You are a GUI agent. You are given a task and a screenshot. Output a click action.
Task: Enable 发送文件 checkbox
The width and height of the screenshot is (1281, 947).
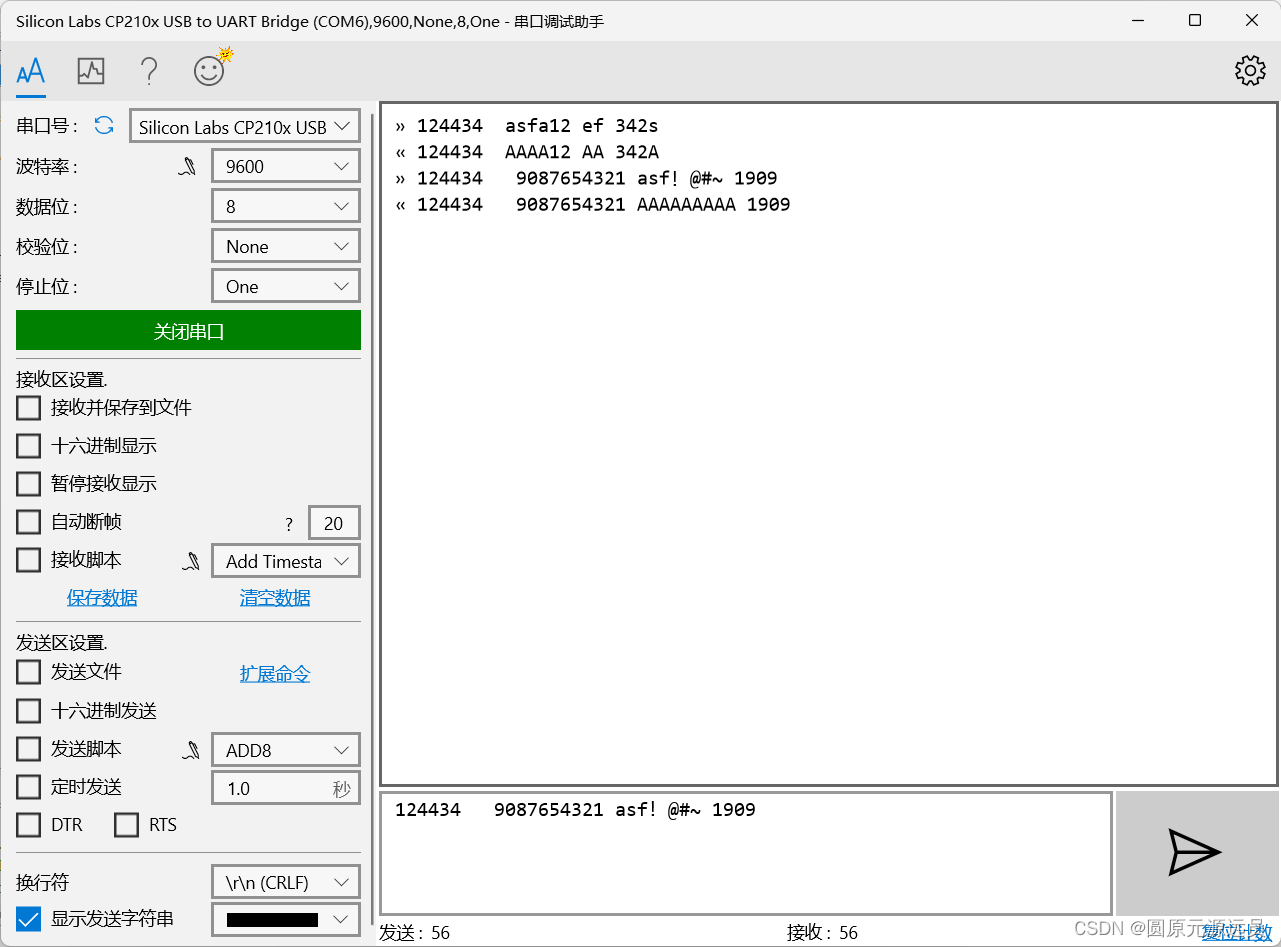(29, 672)
